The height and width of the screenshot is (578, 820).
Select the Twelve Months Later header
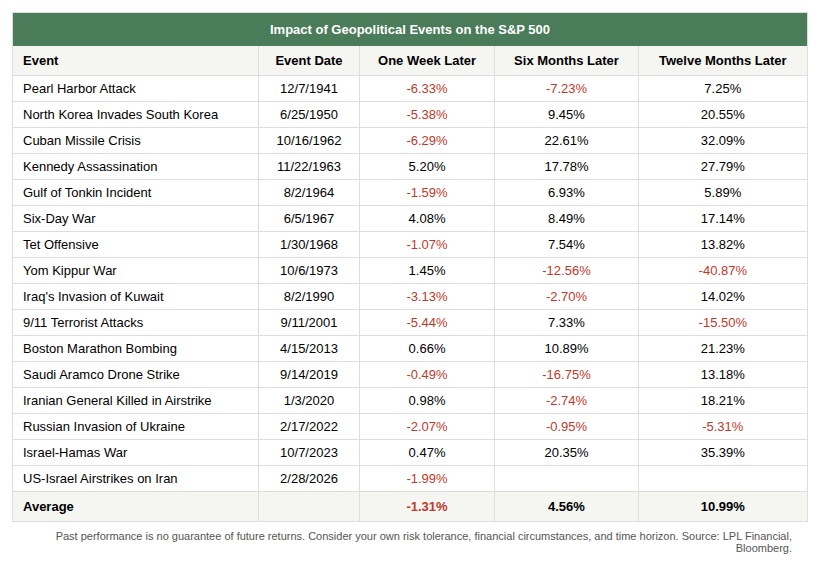(x=722, y=61)
